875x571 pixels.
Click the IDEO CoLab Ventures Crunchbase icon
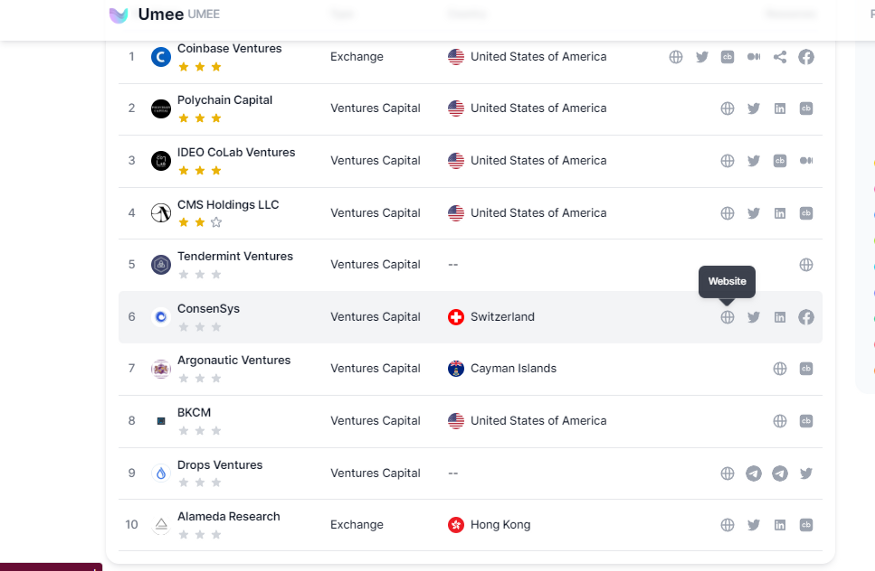point(780,161)
